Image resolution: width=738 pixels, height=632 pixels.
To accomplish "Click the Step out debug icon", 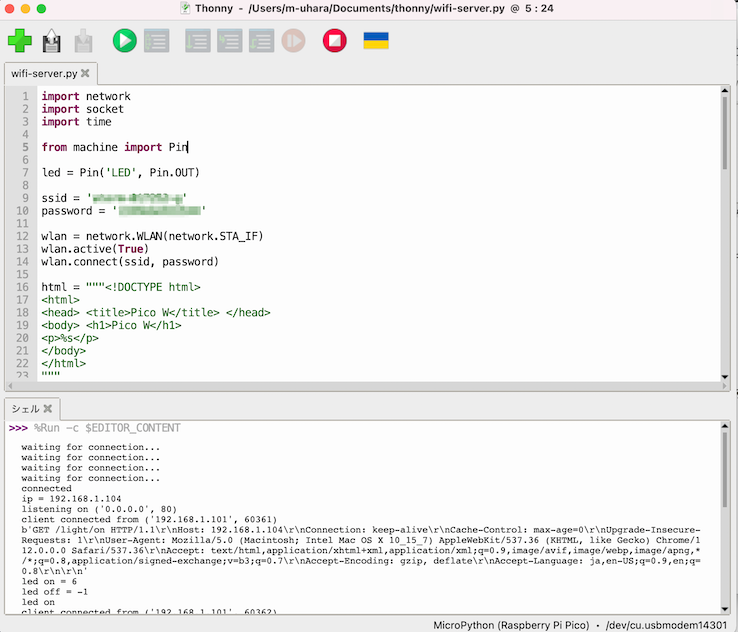I will point(262,40).
